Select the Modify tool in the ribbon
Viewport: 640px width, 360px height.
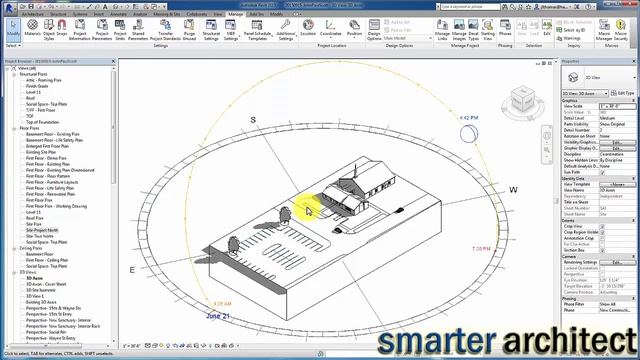13,29
